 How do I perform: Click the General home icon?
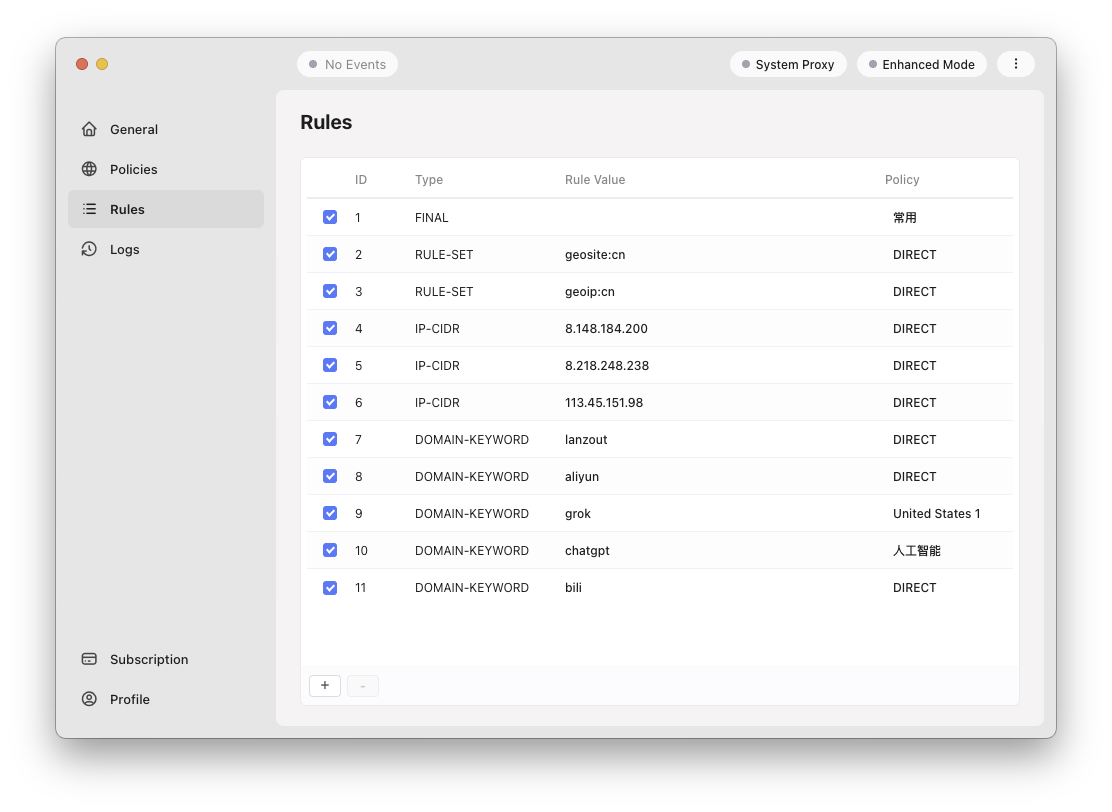(89, 129)
